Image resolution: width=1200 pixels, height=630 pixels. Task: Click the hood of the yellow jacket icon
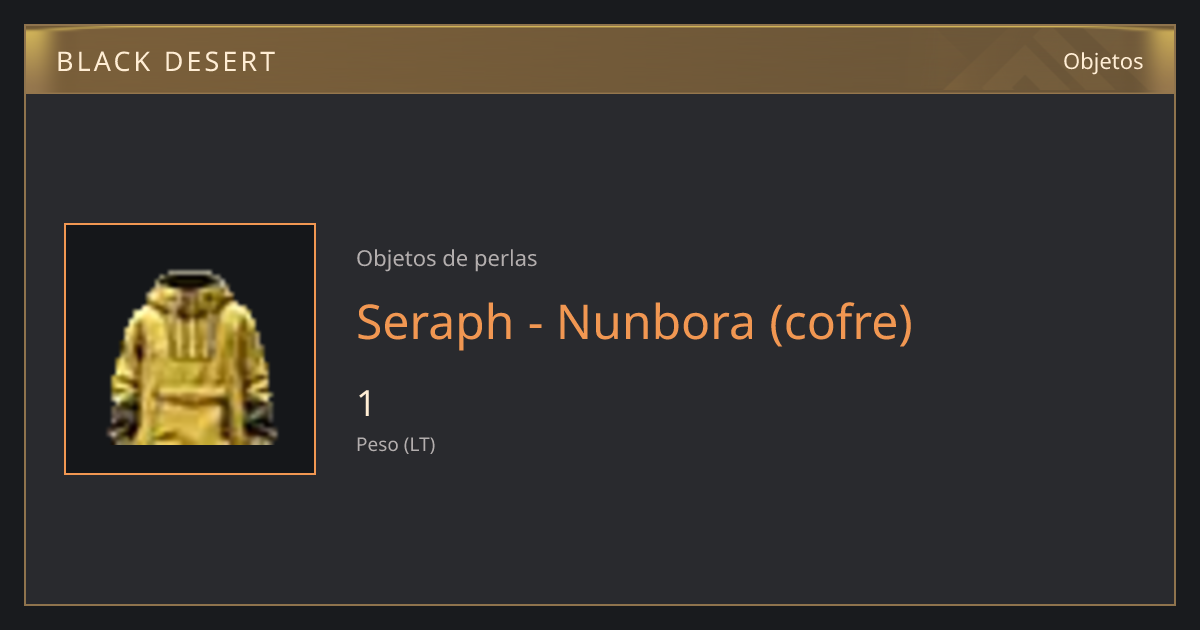click(x=190, y=290)
